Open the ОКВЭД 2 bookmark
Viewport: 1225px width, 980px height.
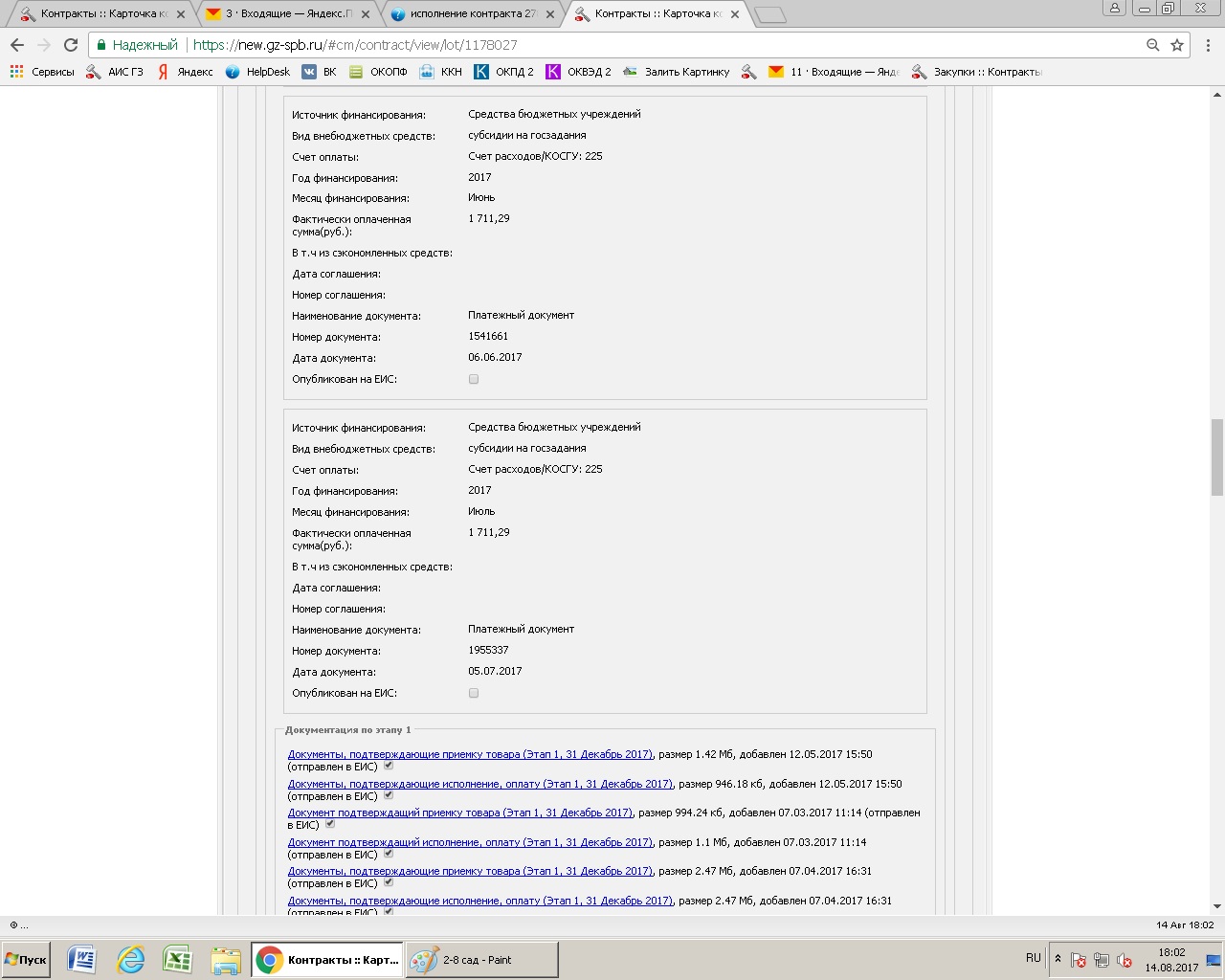[578, 72]
